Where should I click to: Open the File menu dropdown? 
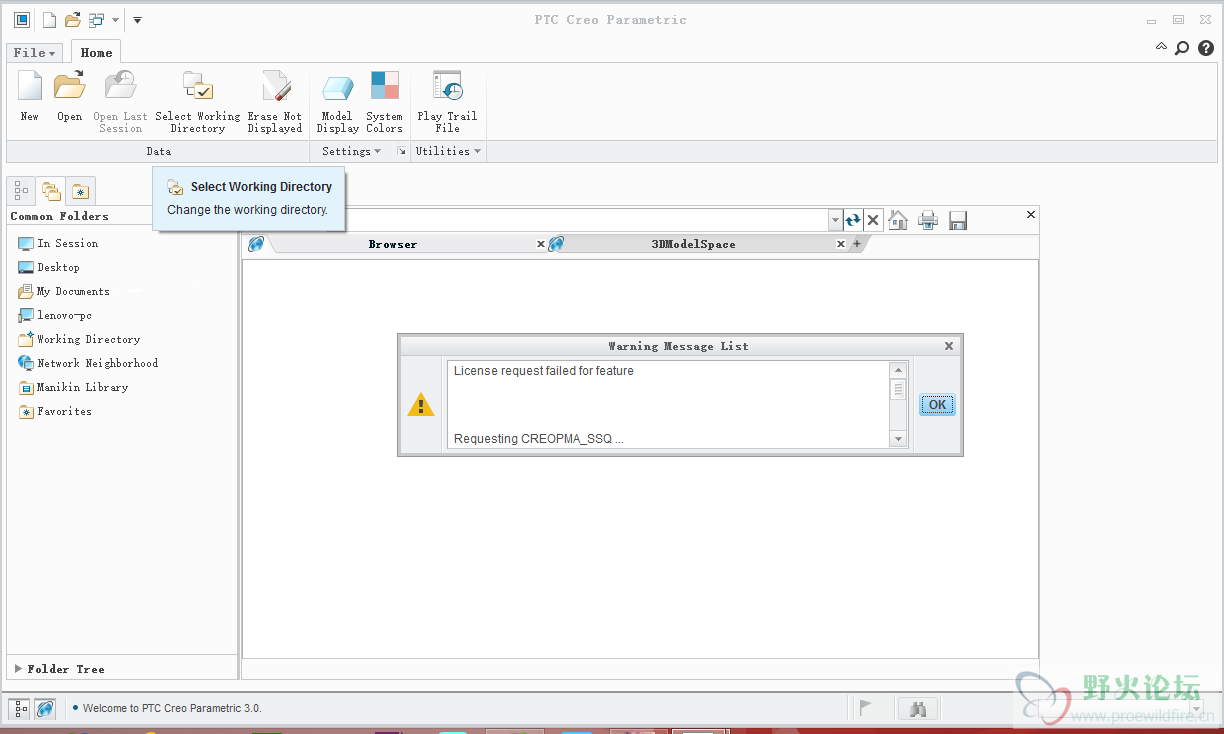point(36,53)
